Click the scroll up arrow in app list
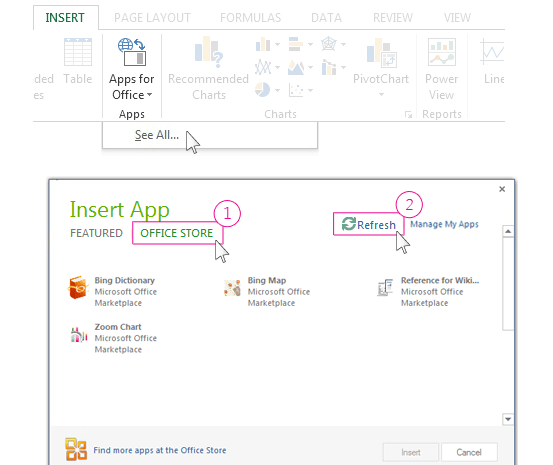 click(508, 231)
